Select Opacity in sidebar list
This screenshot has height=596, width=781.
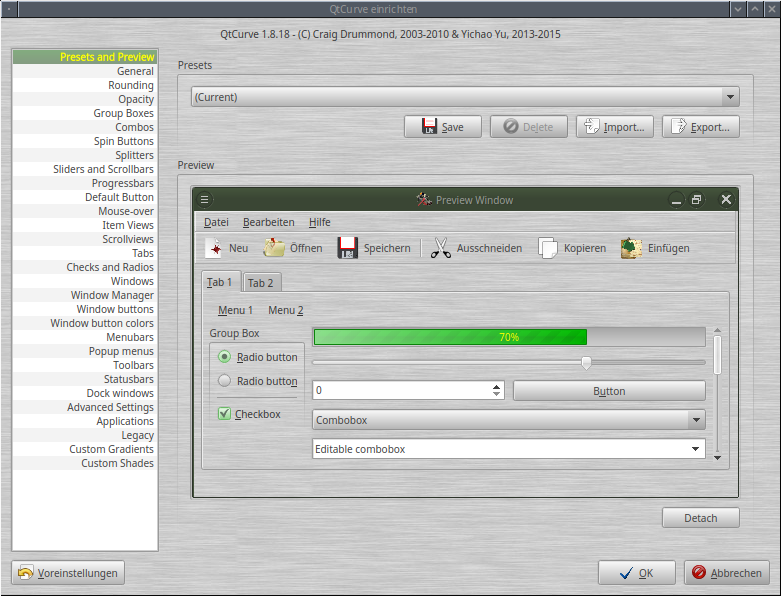(x=85, y=99)
